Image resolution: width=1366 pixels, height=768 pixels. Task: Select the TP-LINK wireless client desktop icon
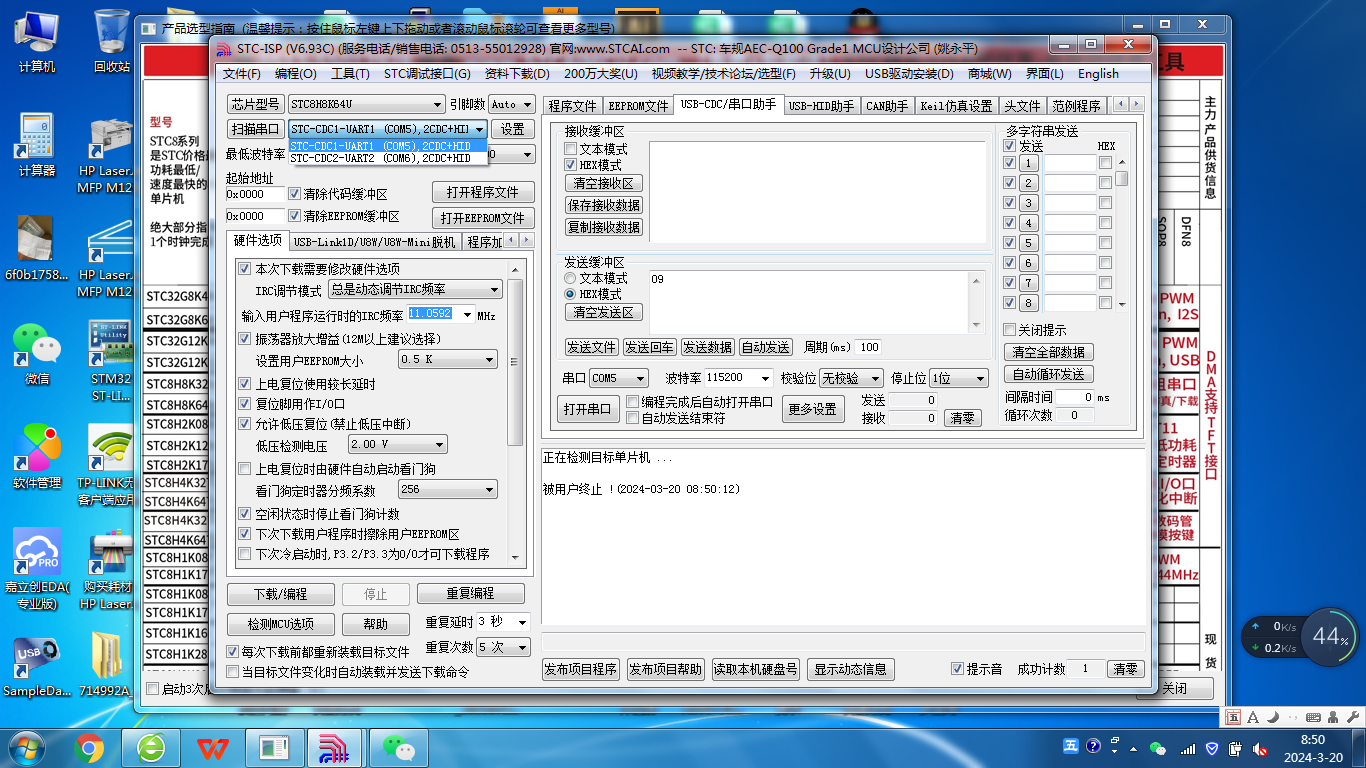click(x=106, y=465)
